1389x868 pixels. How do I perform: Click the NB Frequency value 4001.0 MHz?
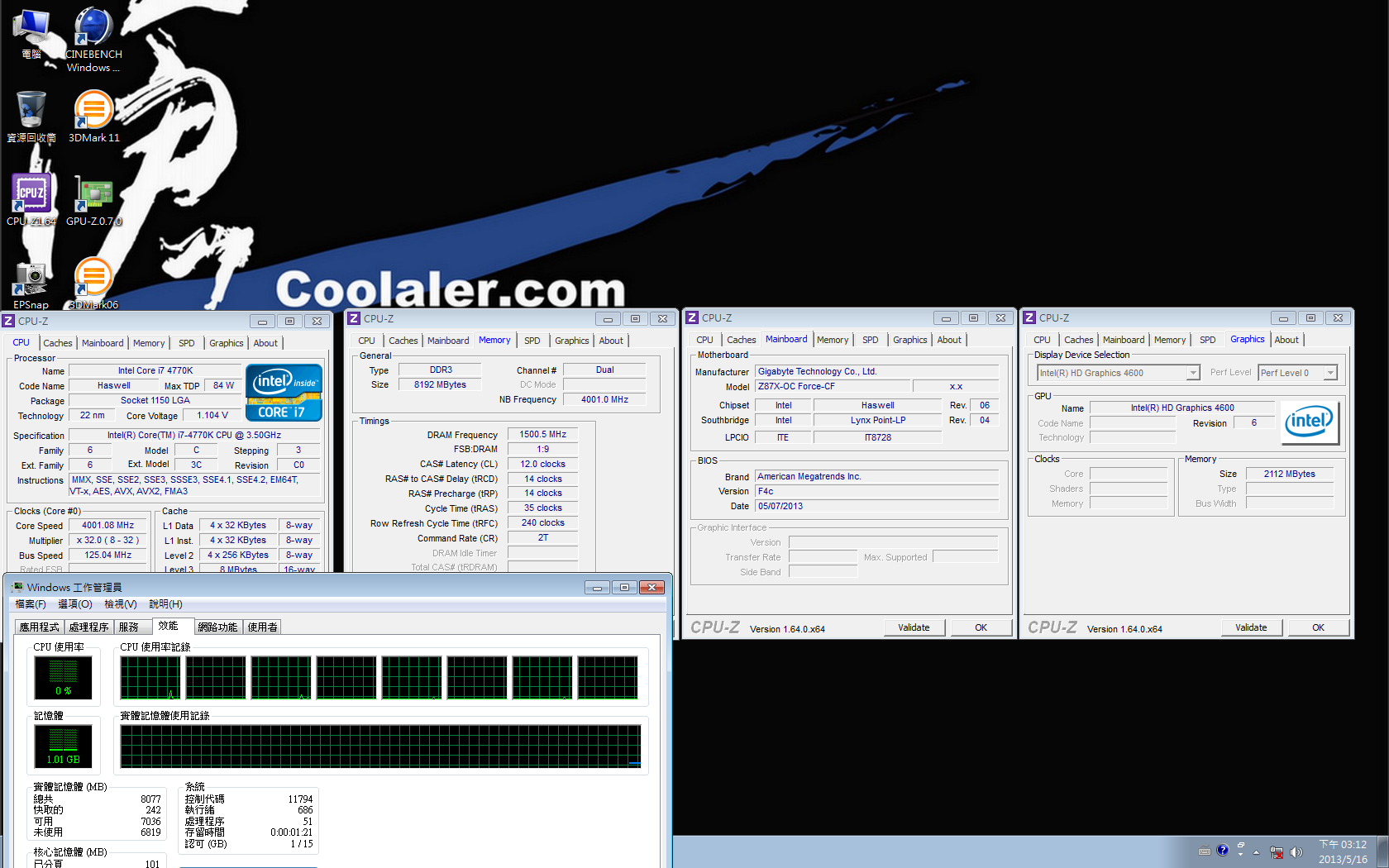point(604,400)
